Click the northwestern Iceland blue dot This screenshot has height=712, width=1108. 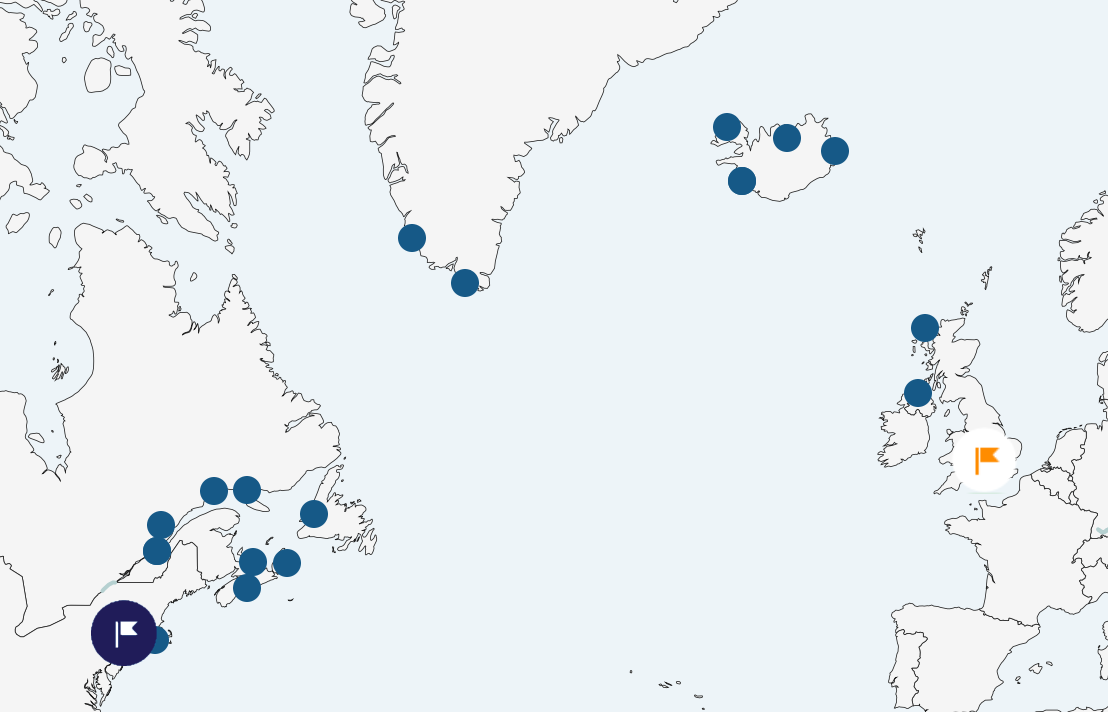pyautogui.click(x=727, y=127)
